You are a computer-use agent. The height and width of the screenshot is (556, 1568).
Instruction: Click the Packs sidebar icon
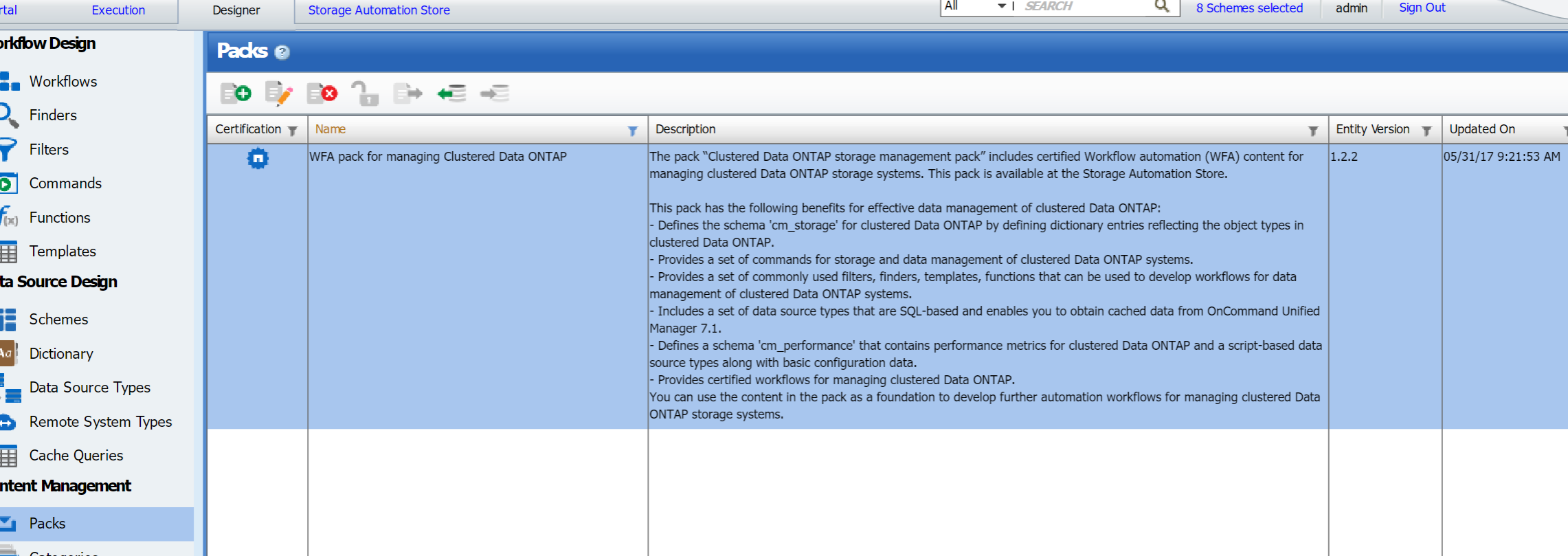pos(8,524)
